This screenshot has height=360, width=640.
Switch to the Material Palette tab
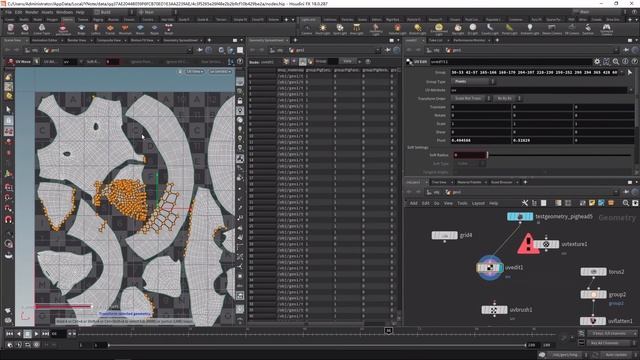(x=469, y=182)
